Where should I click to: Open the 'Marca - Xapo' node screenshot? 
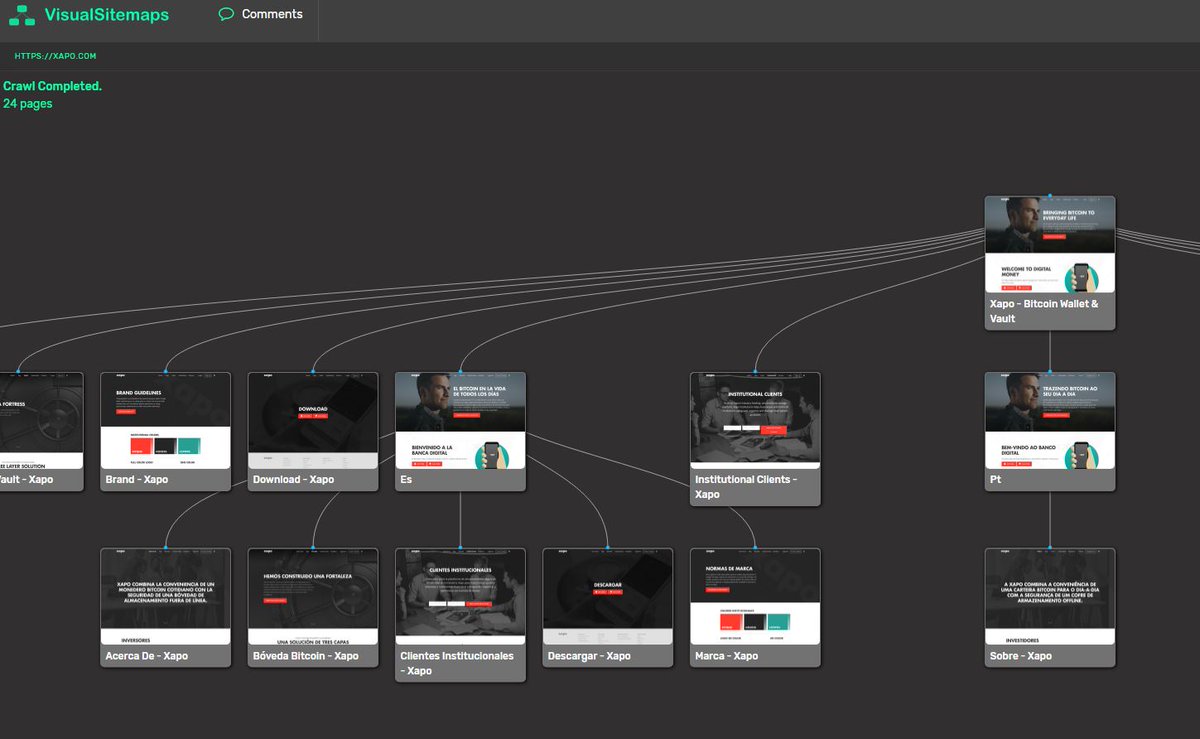pyautogui.click(x=755, y=595)
